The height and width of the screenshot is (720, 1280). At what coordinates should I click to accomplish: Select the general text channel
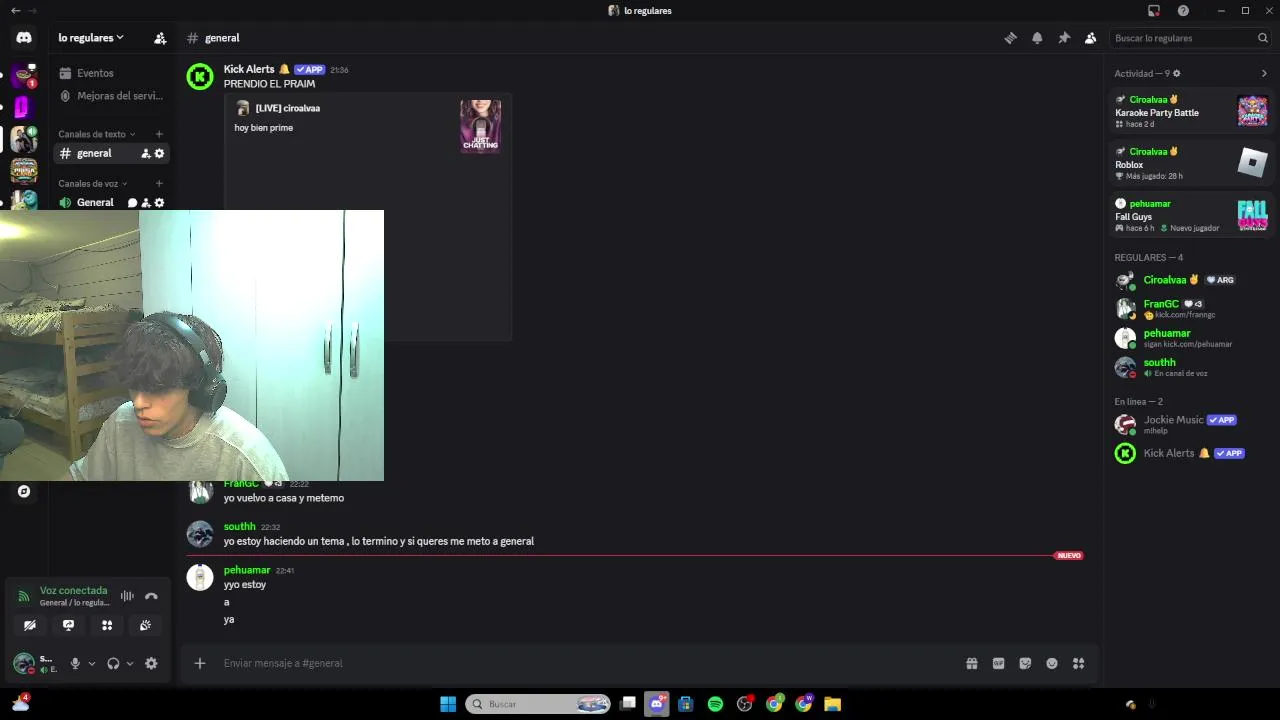pos(95,153)
